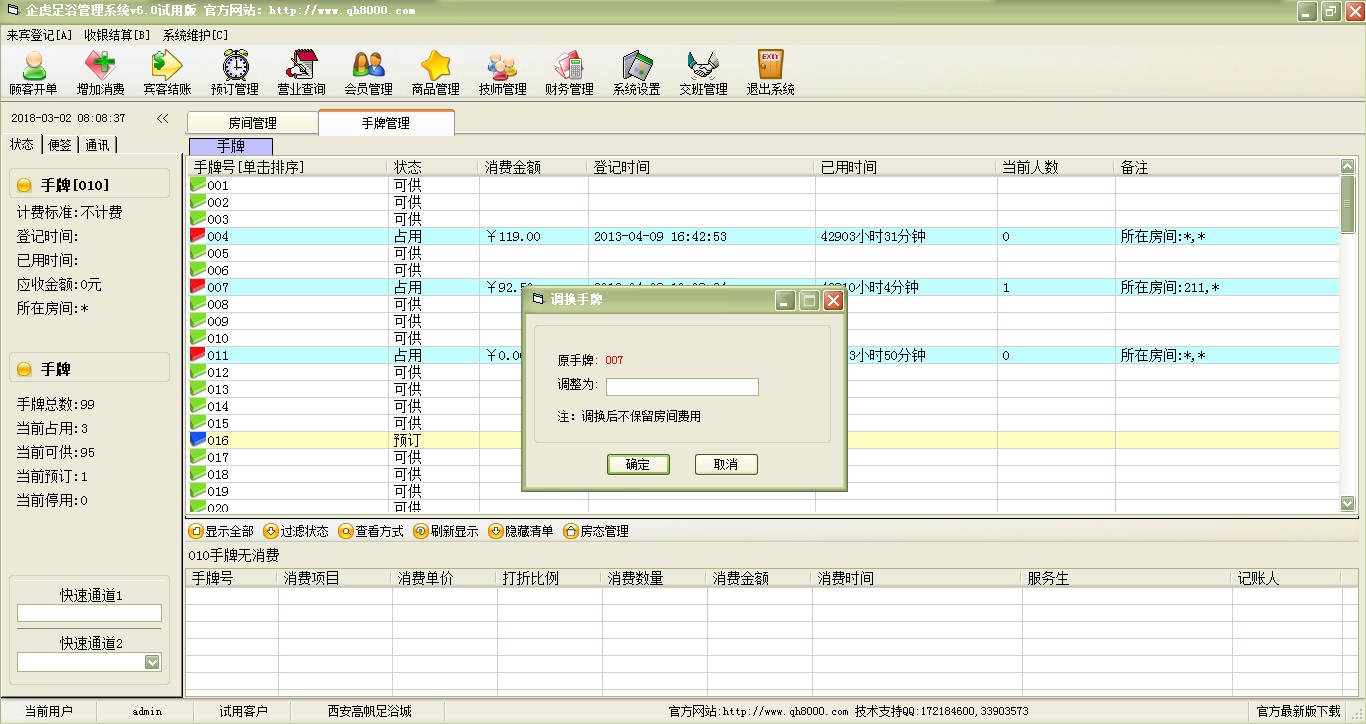Click scroll up arrow of wristband list
This screenshot has height=724, width=1366.
click(1348, 166)
